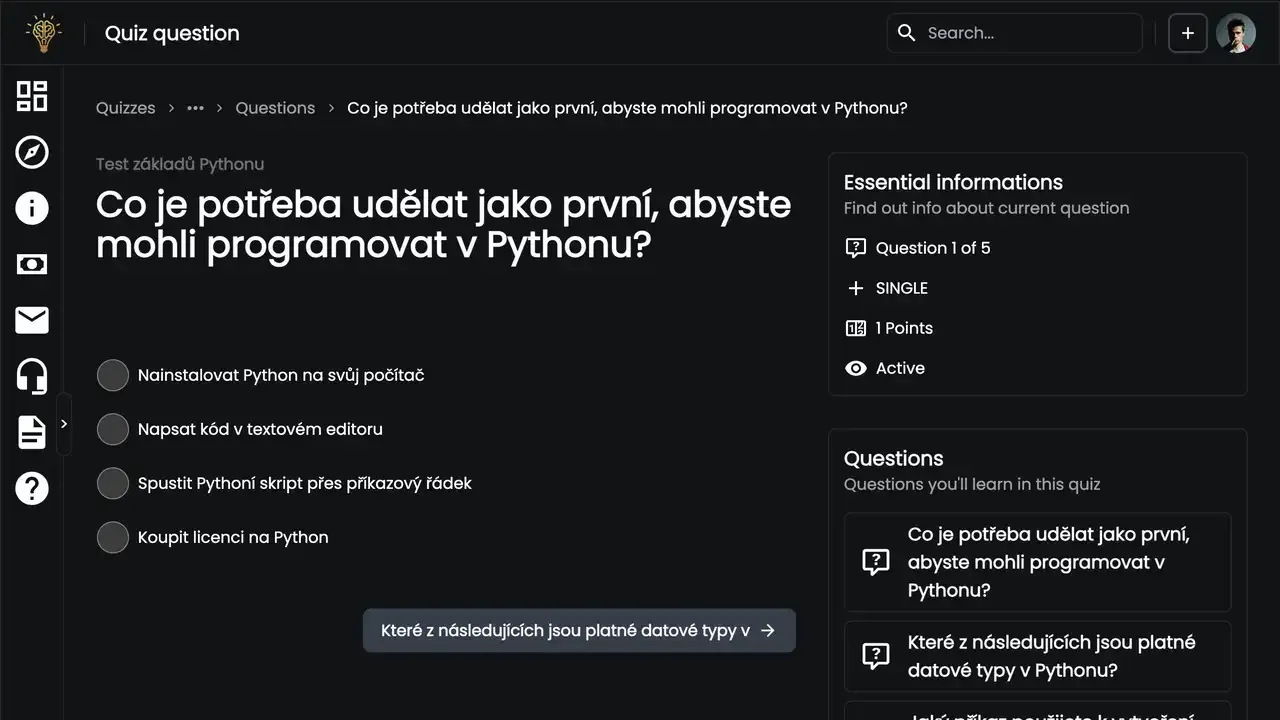Click the eye icon beside Active
Screen dimensions: 1280x720
pos(855,368)
